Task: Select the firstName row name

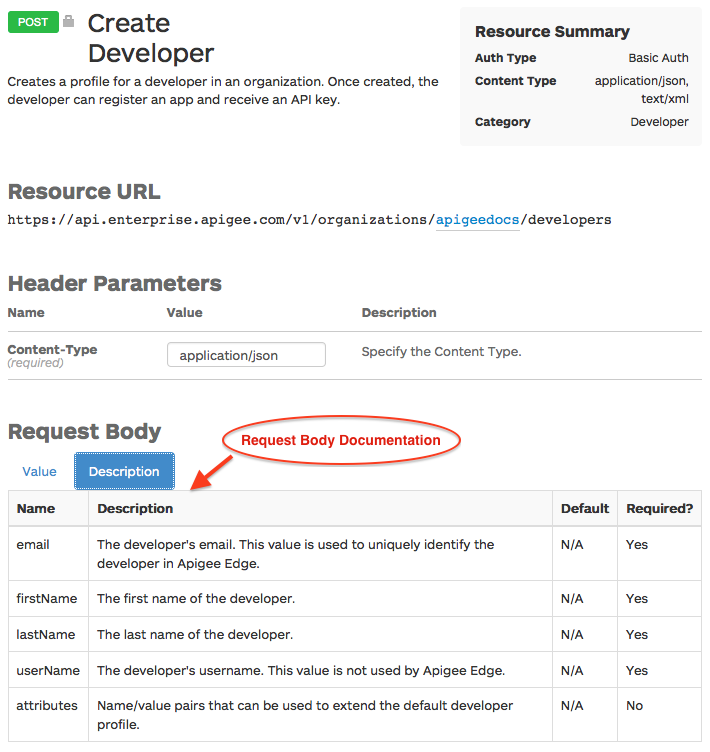Action: click(46, 598)
